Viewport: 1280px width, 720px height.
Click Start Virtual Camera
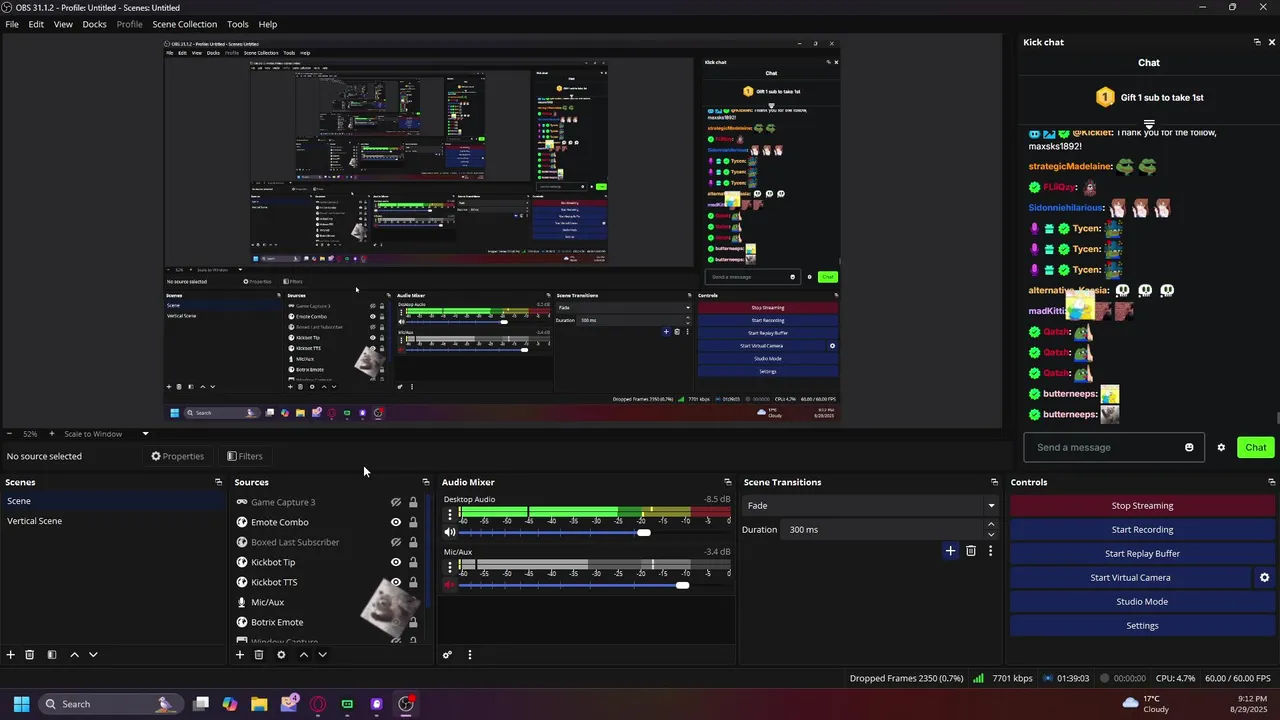point(1130,578)
